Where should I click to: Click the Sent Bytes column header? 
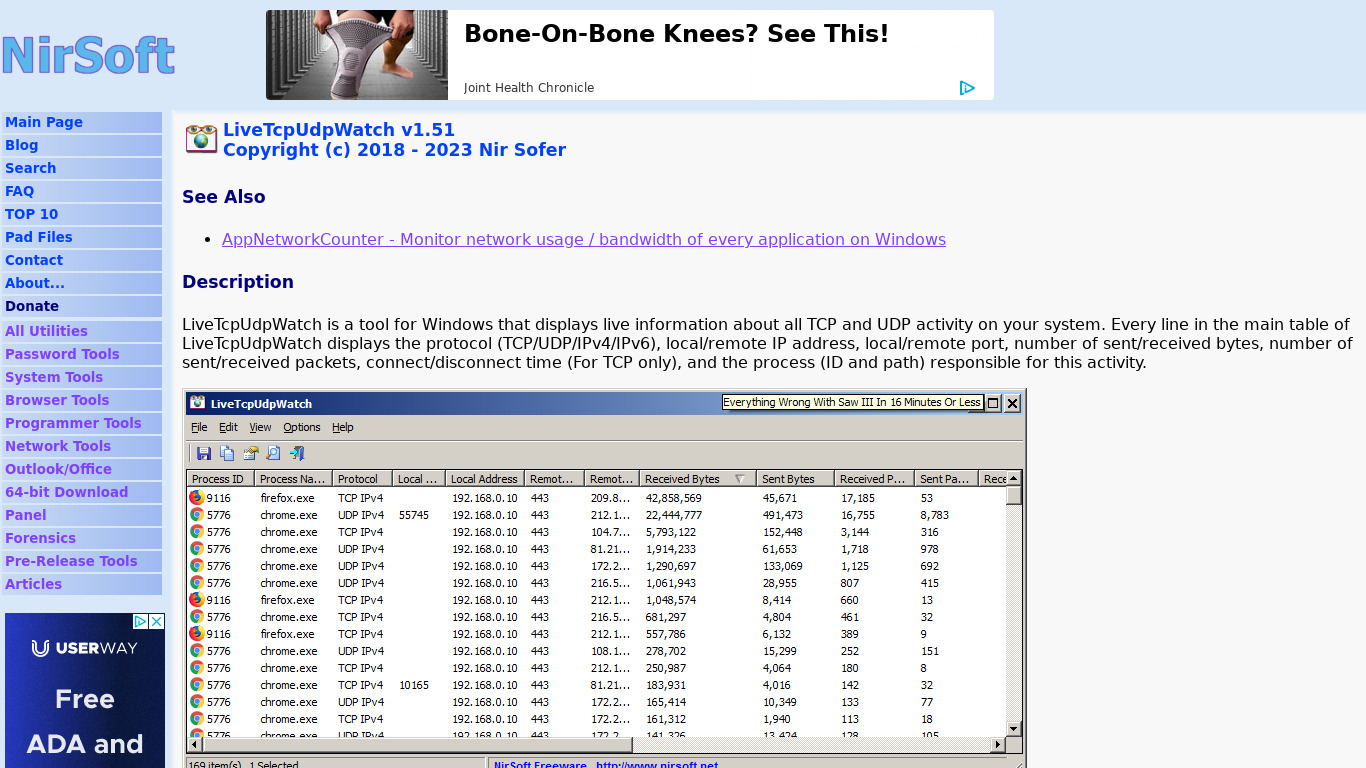pyautogui.click(x=795, y=479)
